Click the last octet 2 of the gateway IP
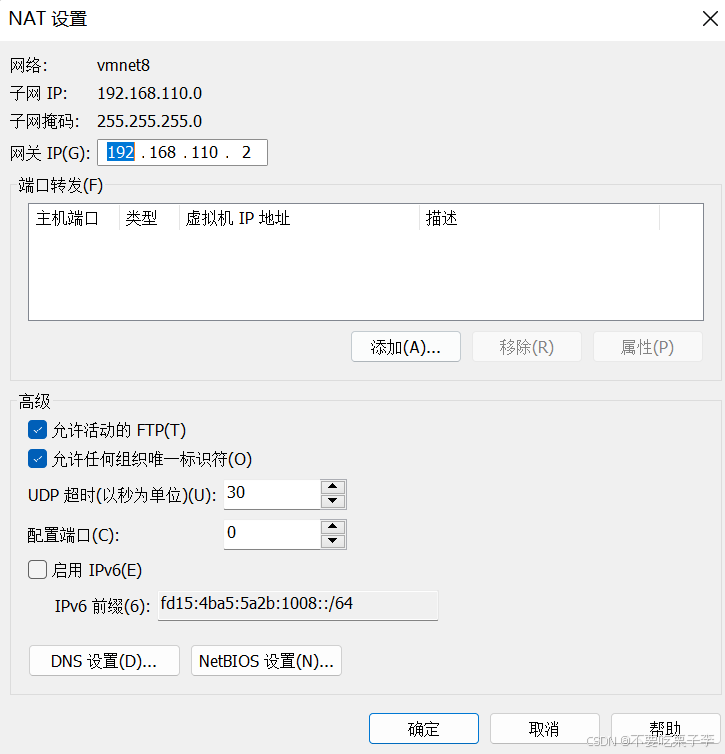 tap(246, 152)
